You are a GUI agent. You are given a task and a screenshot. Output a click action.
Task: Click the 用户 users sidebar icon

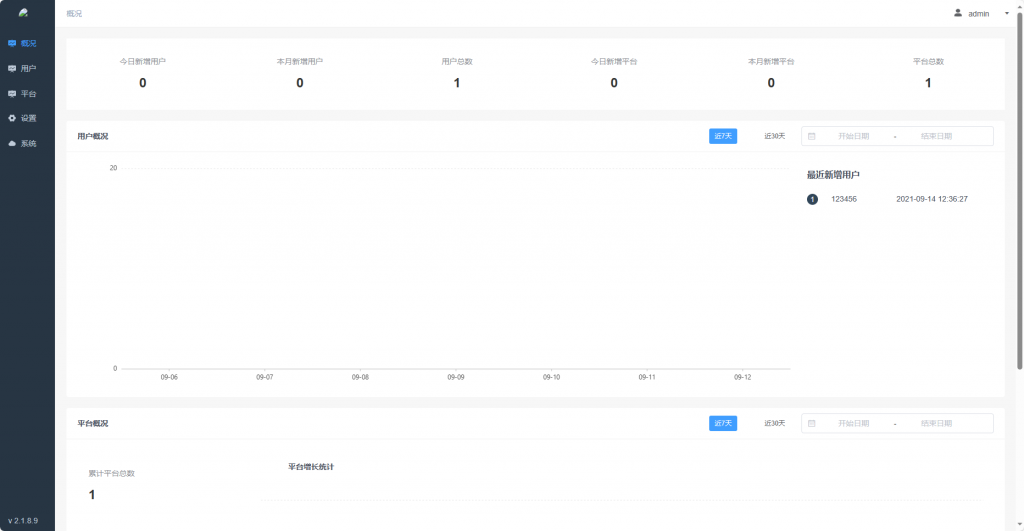[x=12, y=68]
